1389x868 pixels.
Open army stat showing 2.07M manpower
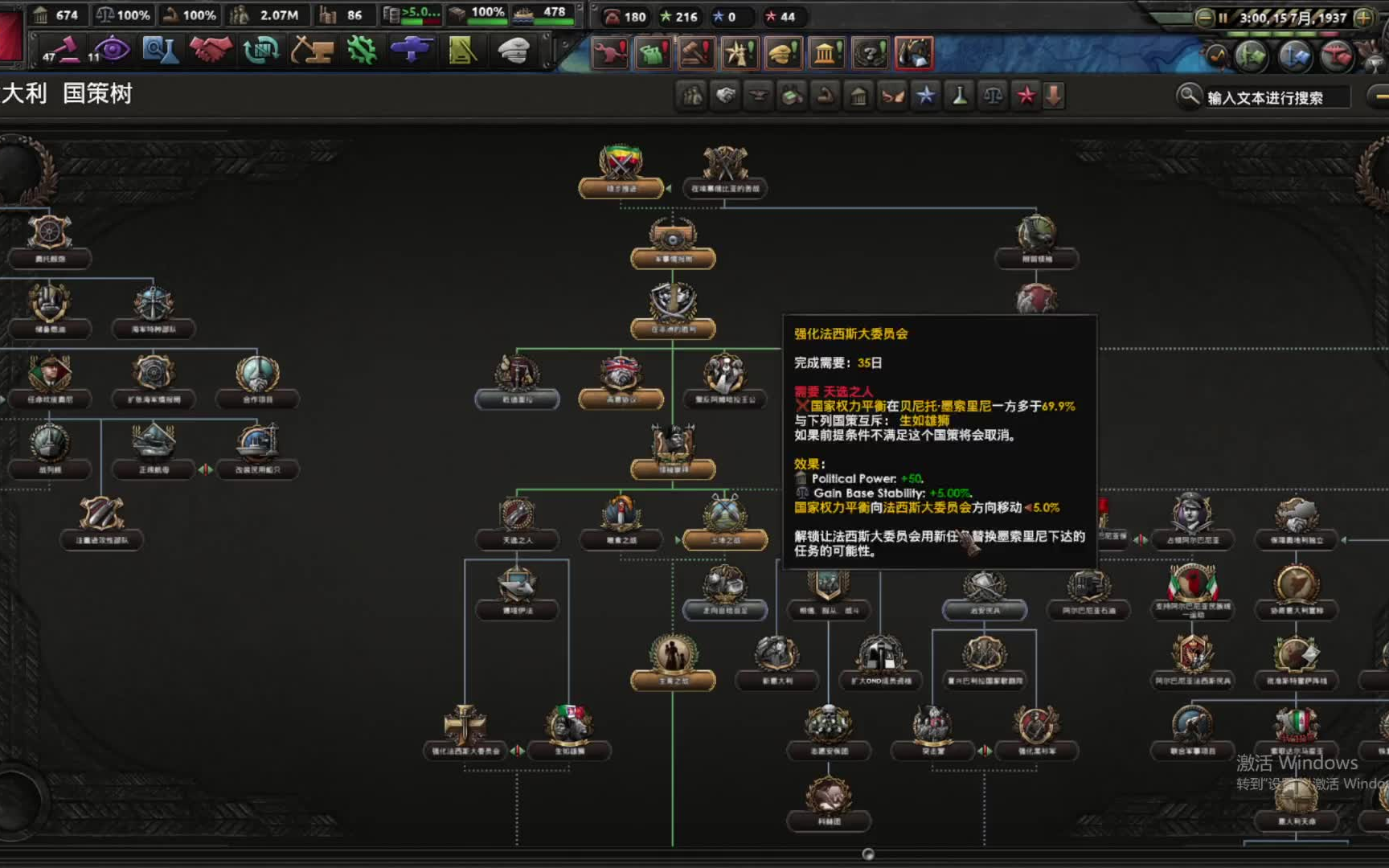point(265,14)
